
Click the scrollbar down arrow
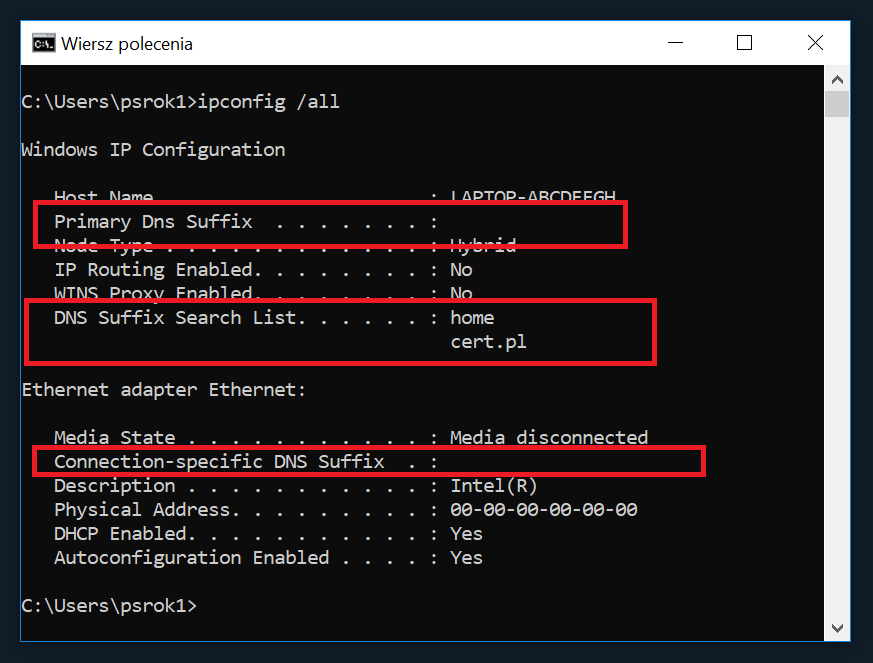pos(837,627)
